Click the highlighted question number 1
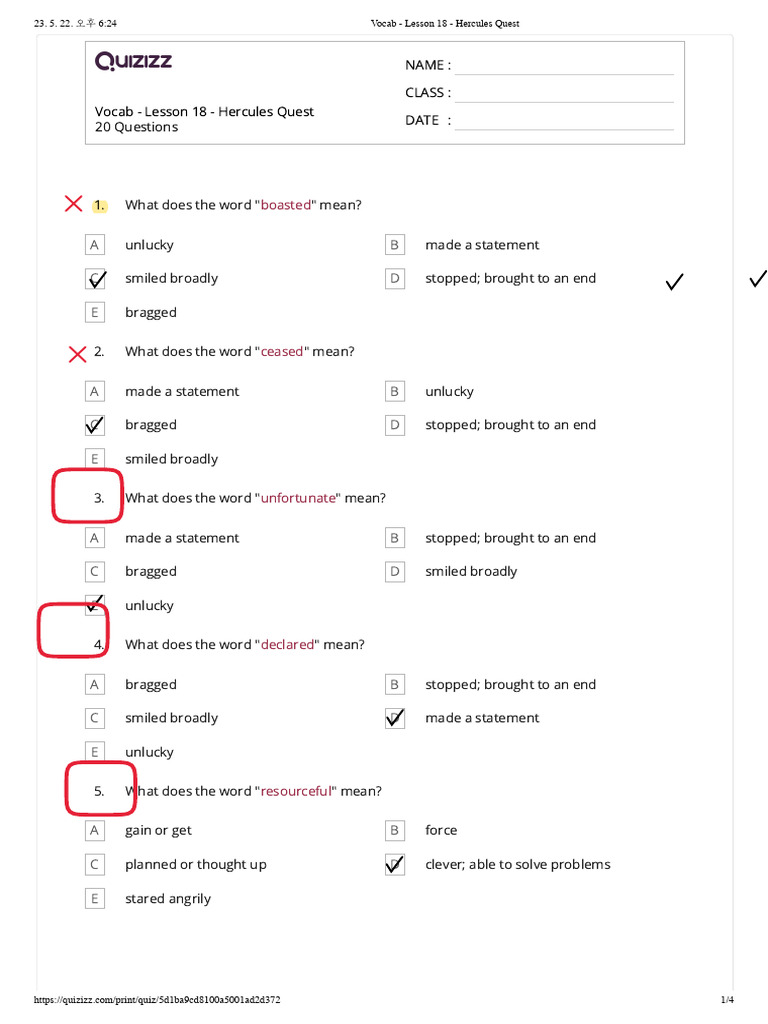 (x=99, y=205)
